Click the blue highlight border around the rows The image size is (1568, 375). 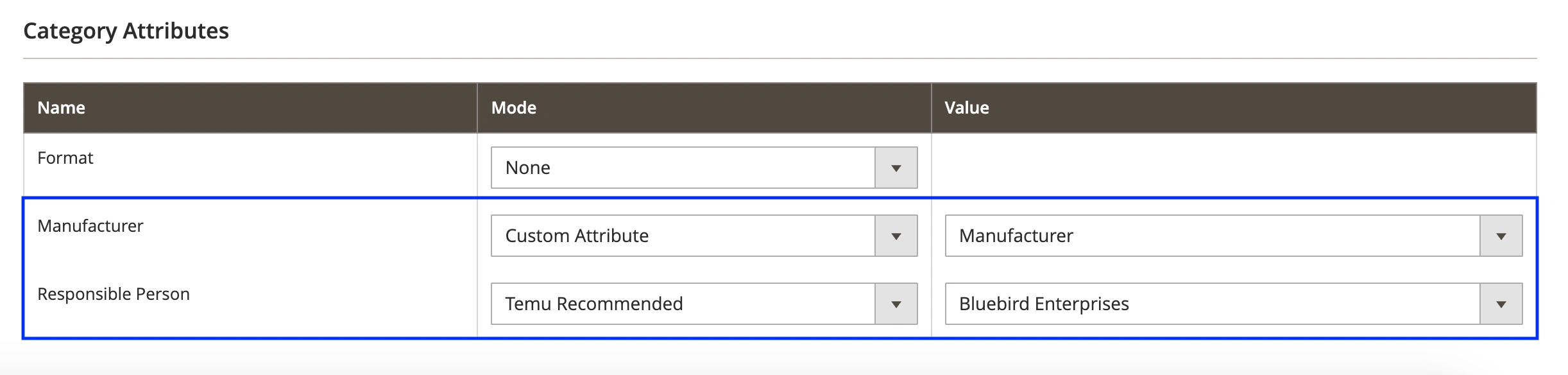pos(780,337)
